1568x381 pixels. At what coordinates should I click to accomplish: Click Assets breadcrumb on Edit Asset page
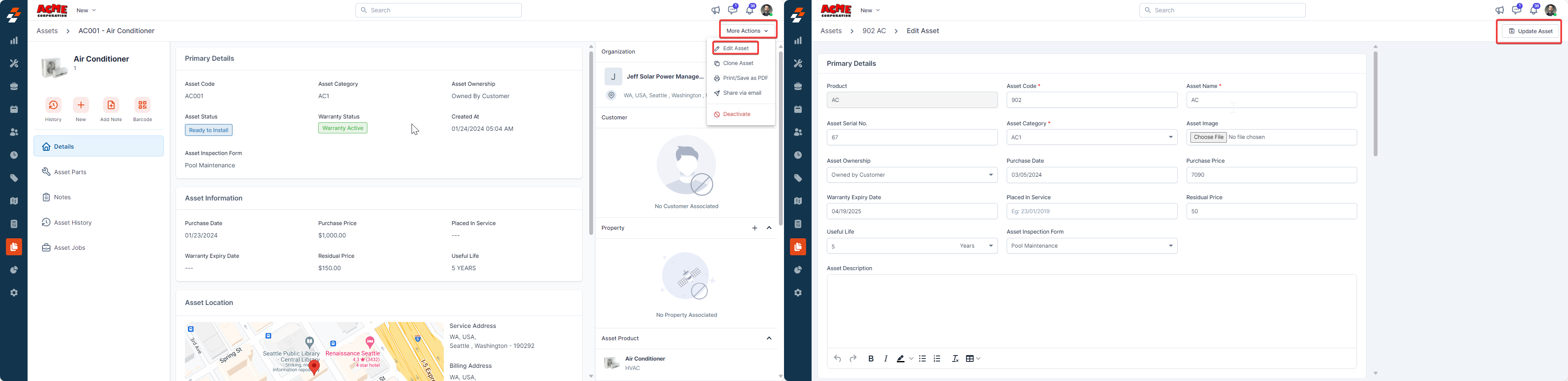point(831,31)
